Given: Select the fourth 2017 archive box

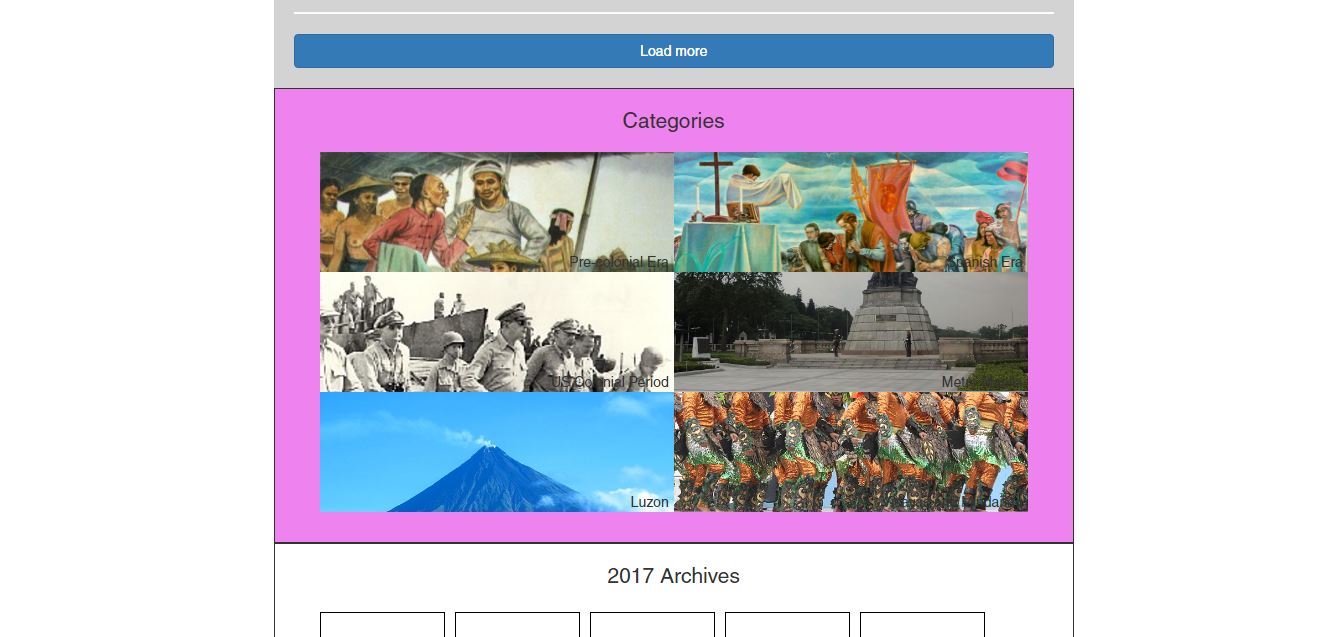Looking at the screenshot, I should coord(787,625).
